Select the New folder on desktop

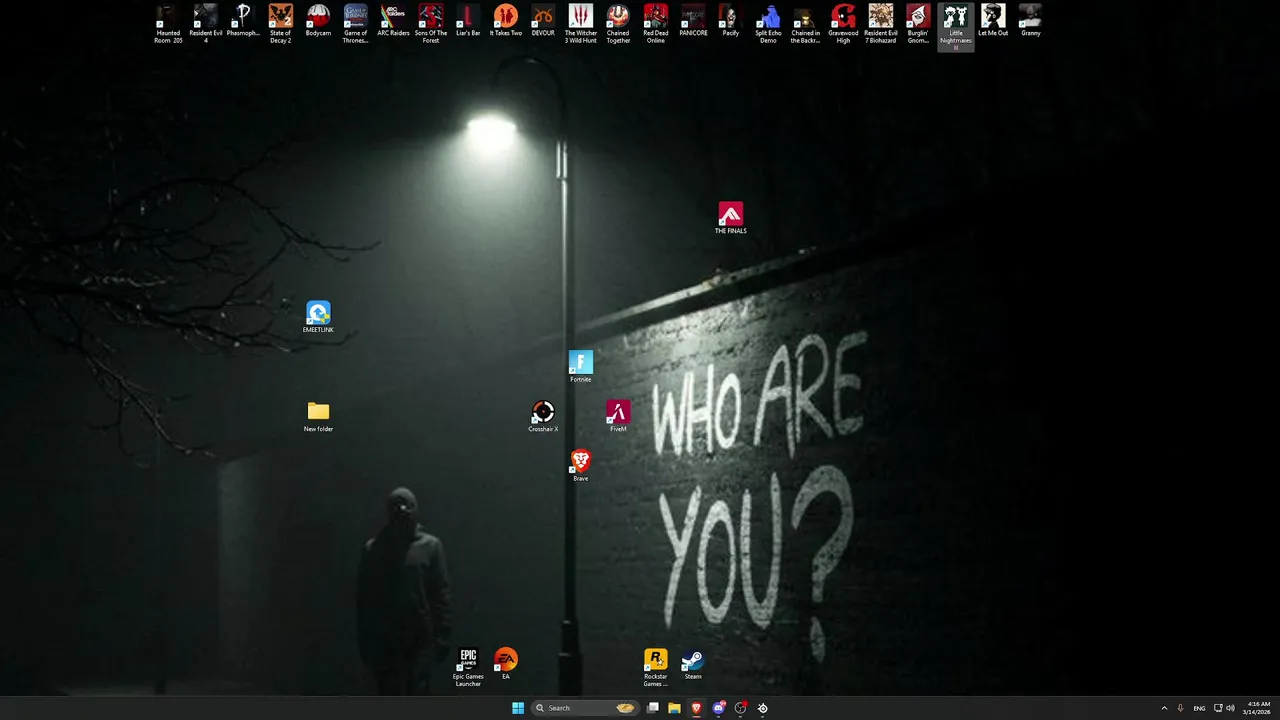click(318, 416)
